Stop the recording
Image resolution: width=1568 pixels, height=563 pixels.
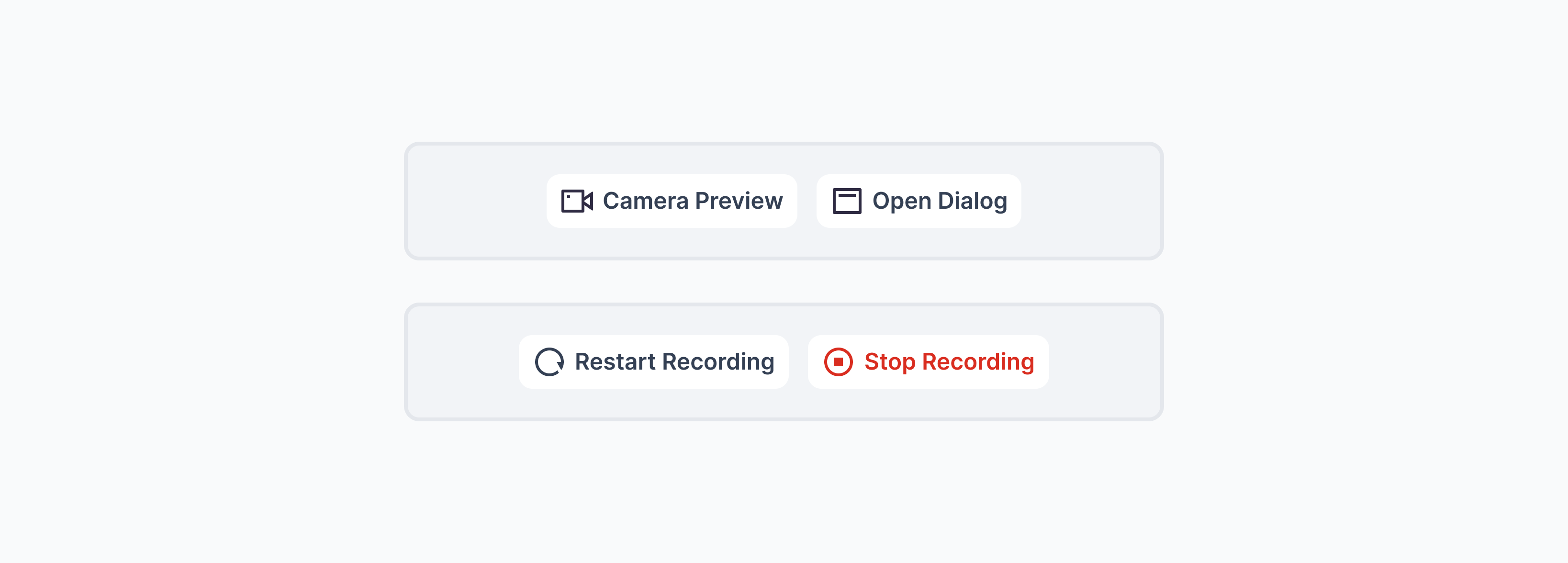(928, 361)
